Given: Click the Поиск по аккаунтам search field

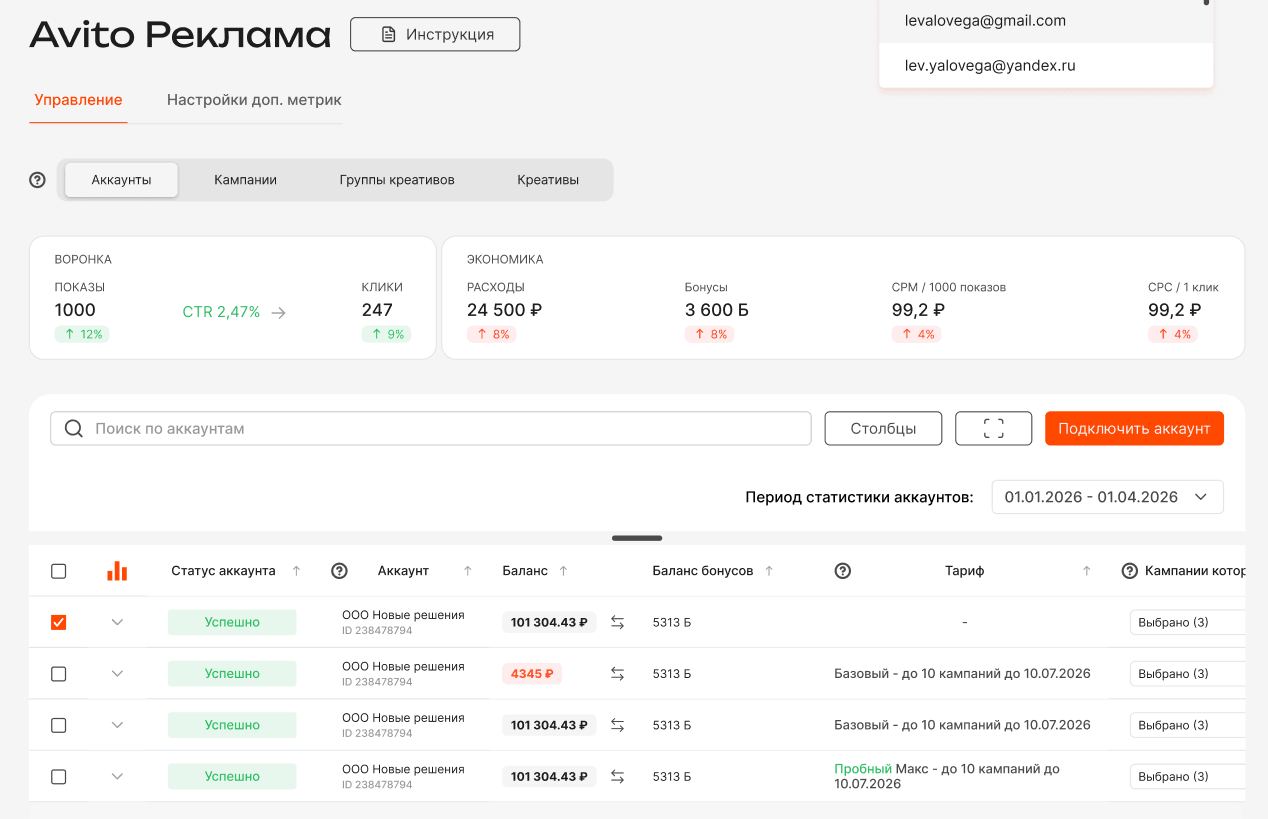Looking at the screenshot, I should pos(431,429).
